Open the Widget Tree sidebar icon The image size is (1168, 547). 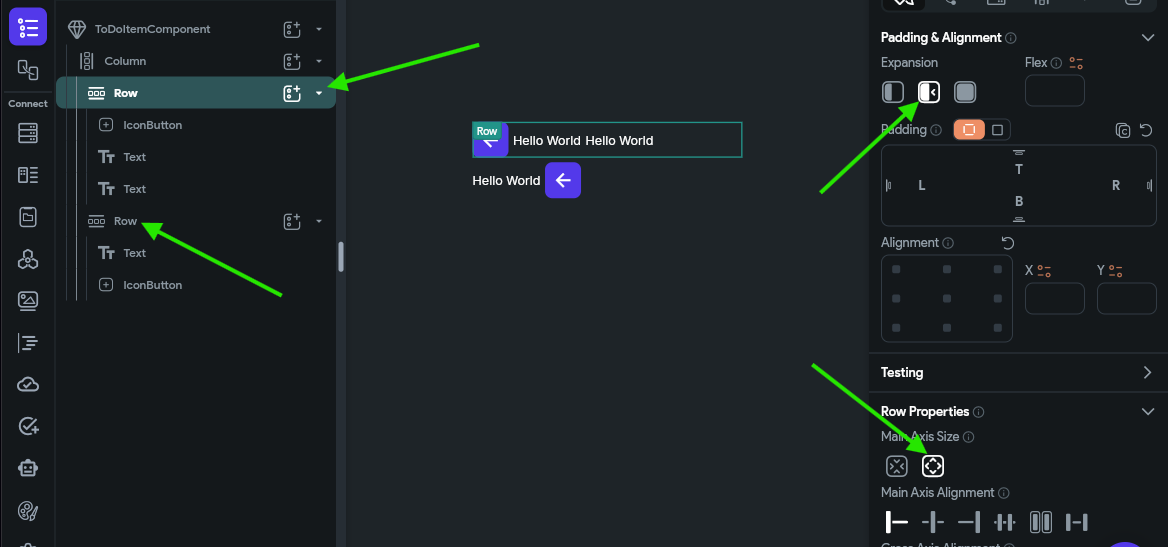(28, 27)
